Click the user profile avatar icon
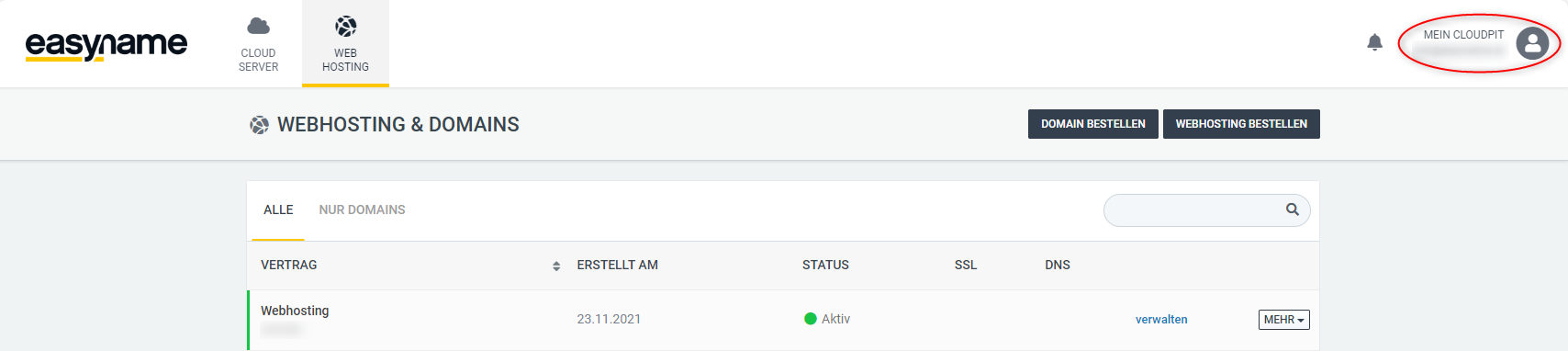The image size is (1568, 351). coord(1532,42)
